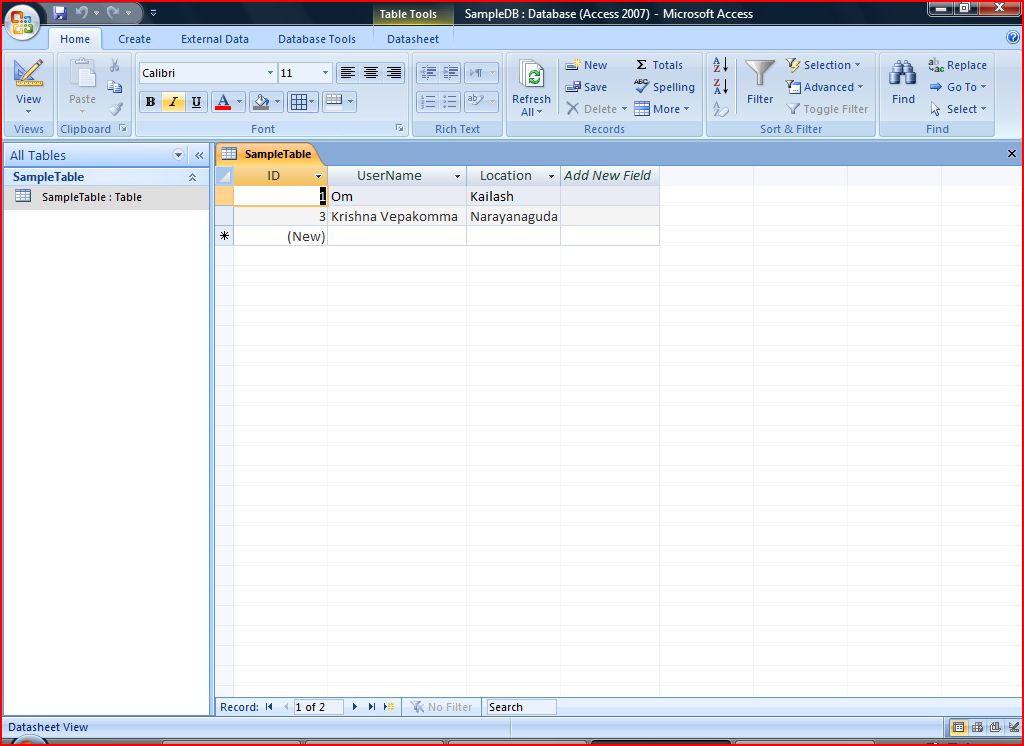The width and height of the screenshot is (1024, 746).
Task: Align text left
Action: 347,73
